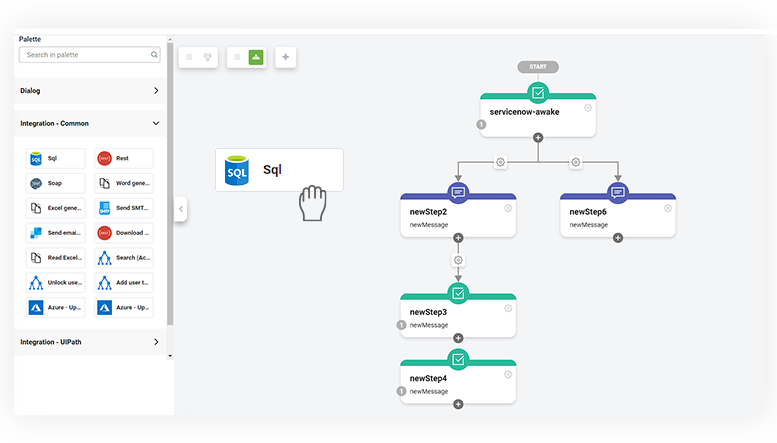Image resolution: width=777 pixels, height=443 pixels.
Task: Open the connector gear leading to newStep6
Action: (x=575, y=162)
